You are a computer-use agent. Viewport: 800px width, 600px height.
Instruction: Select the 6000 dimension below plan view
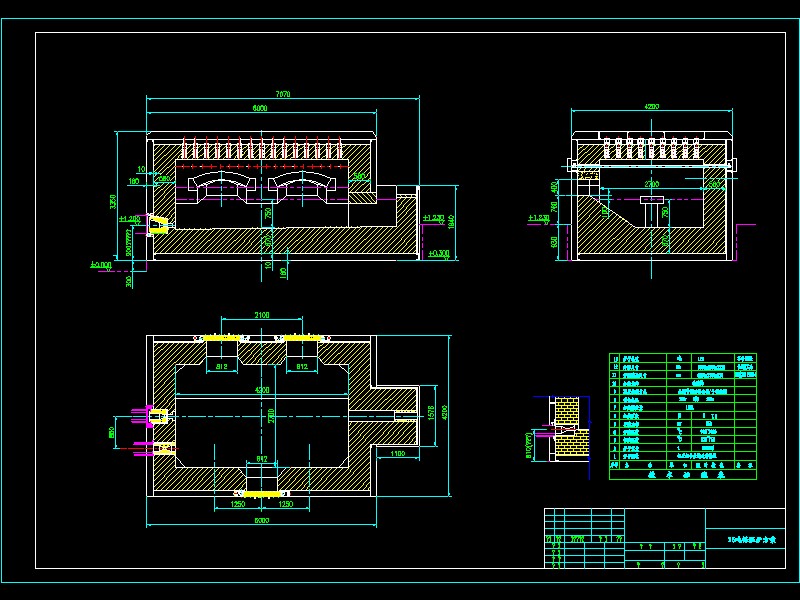(261, 520)
